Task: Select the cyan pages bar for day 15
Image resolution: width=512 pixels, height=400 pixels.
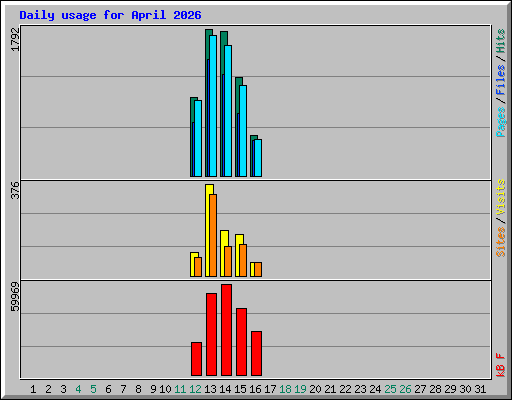Action: click(x=243, y=131)
